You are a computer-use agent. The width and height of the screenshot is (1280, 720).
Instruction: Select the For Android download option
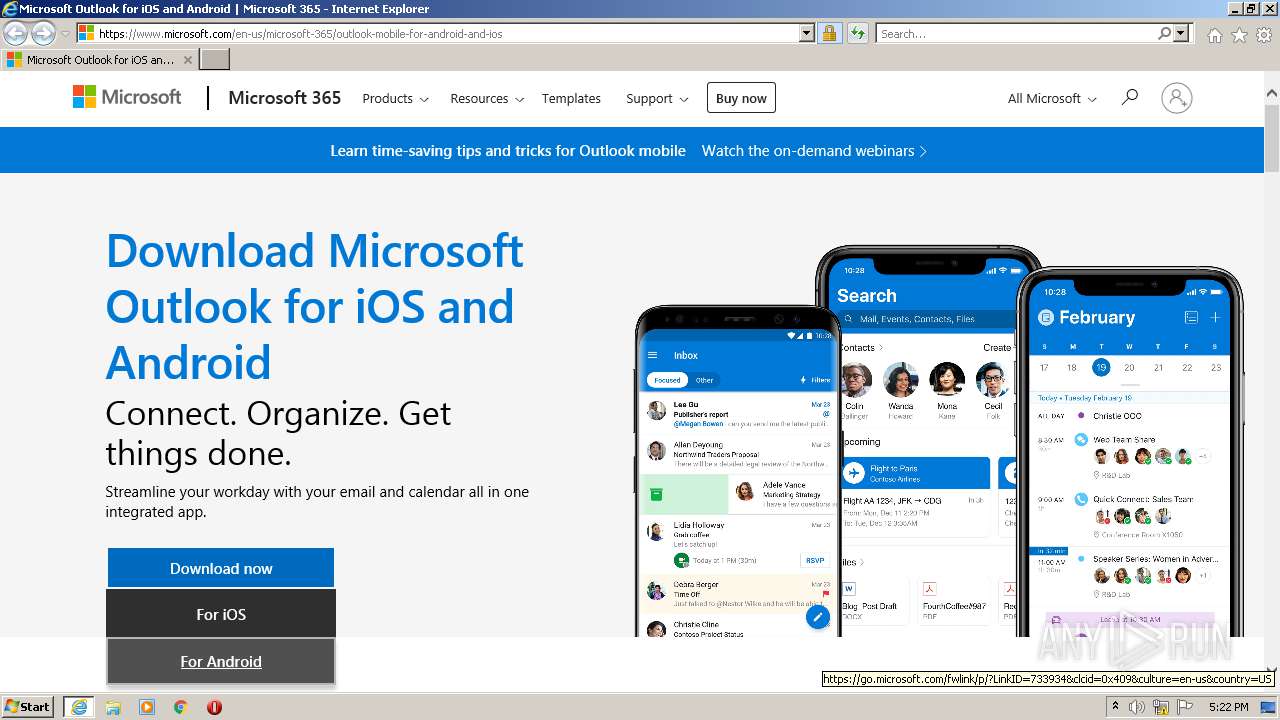[221, 661]
